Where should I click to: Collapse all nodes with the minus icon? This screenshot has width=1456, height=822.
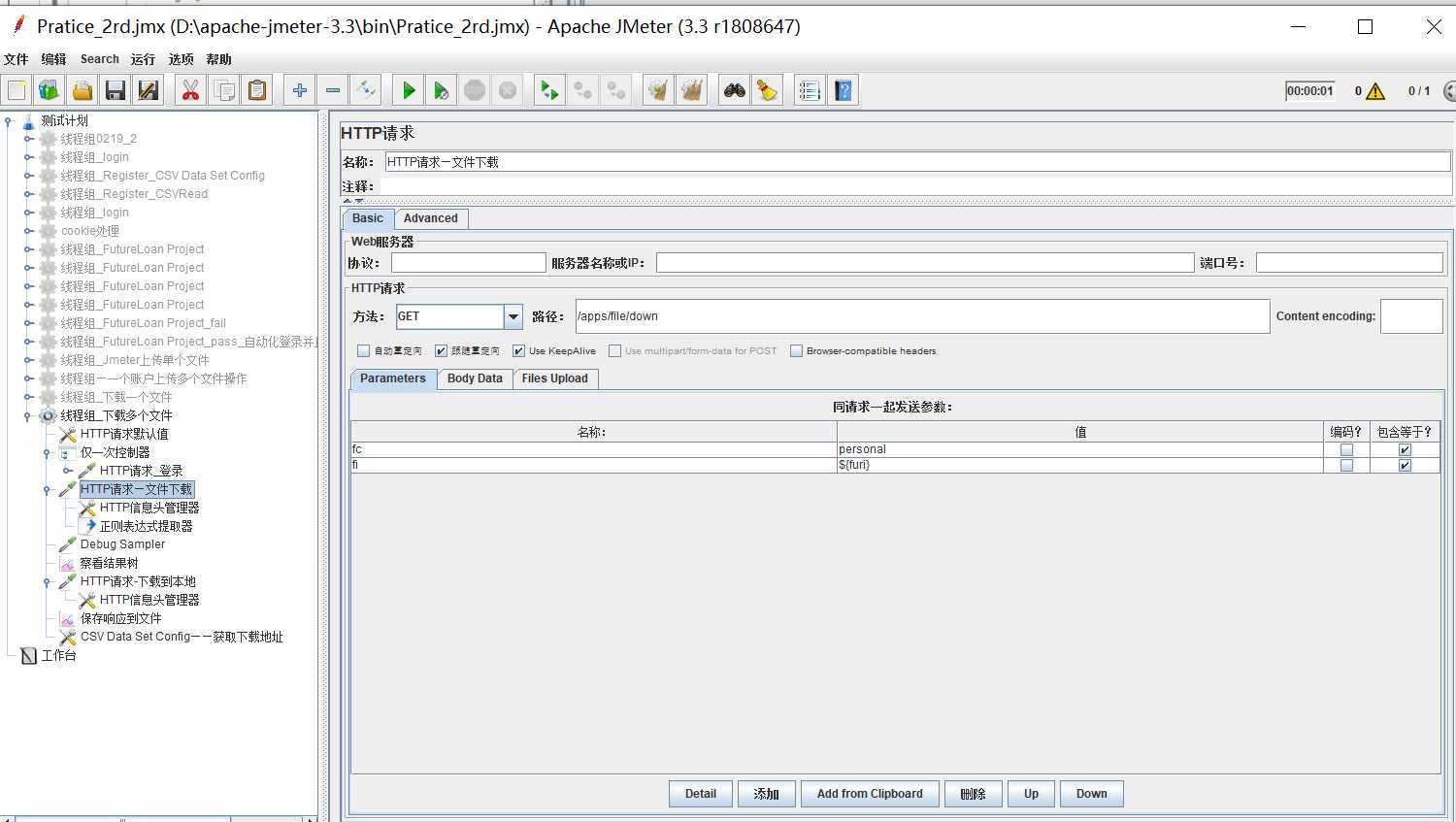(333, 90)
